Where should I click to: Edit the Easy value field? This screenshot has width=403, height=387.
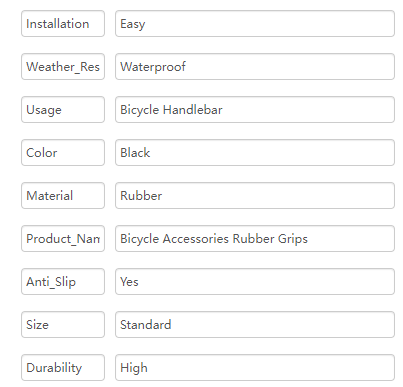point(255,24)
